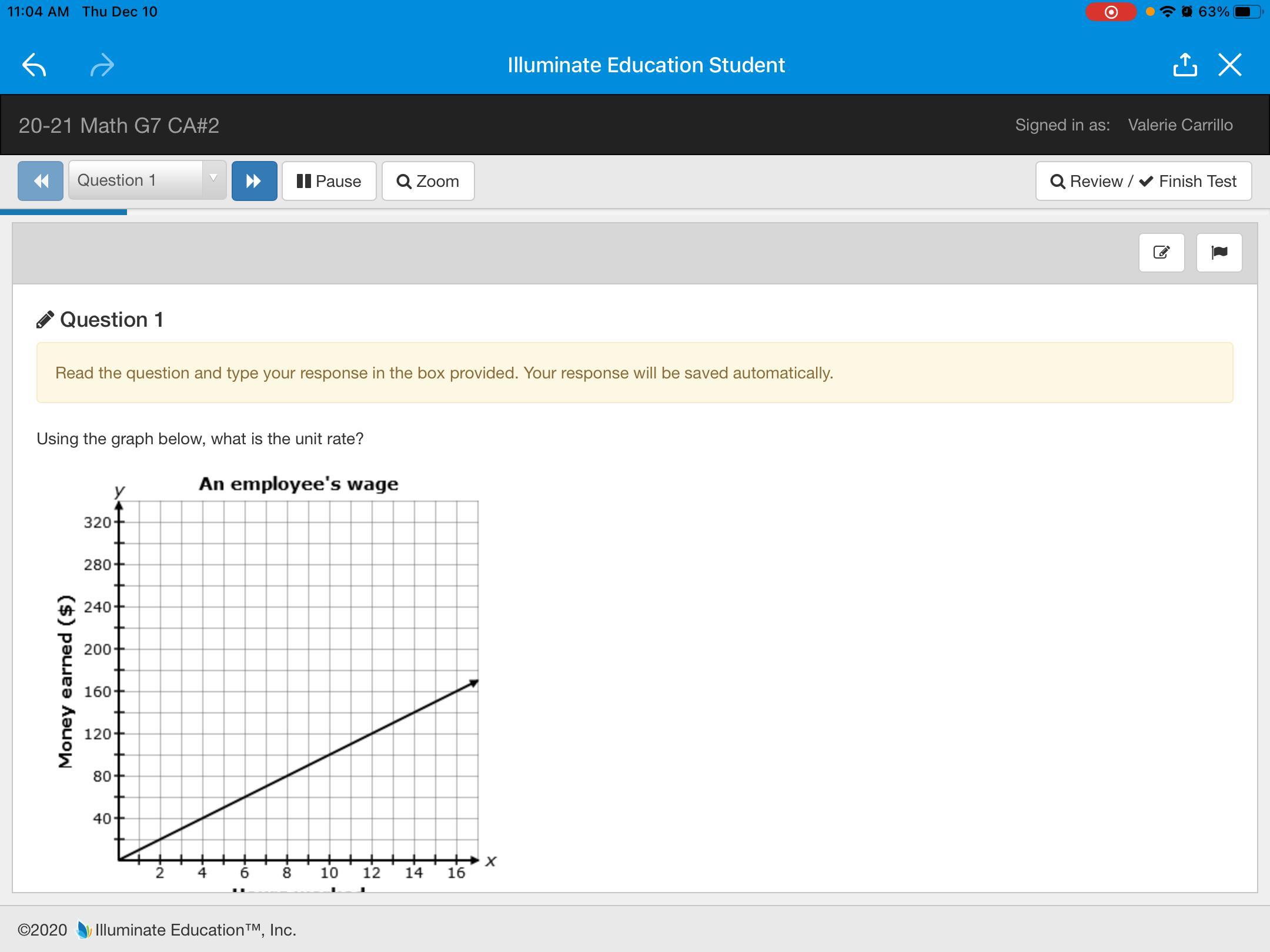Tap the back arrow in browser header

coord(34,65)
